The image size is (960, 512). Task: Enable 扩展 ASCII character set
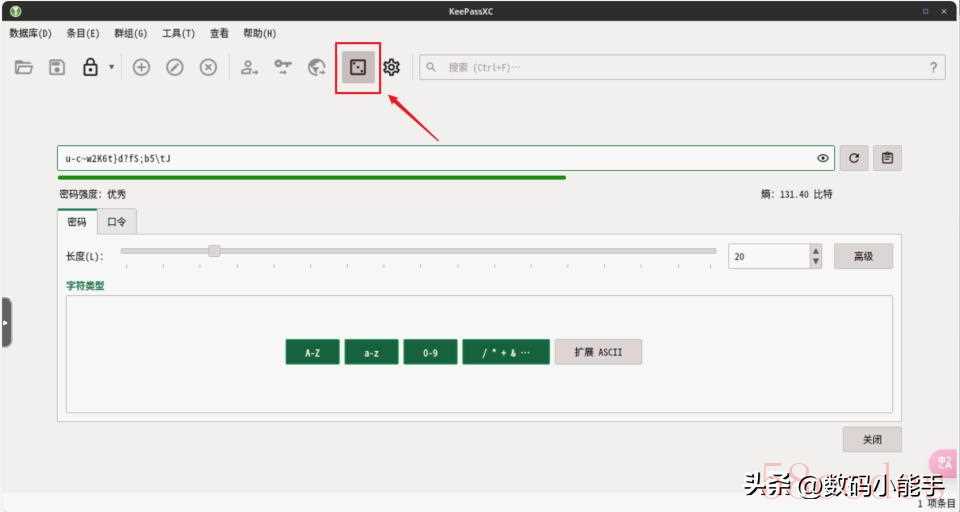coord(598,352)
